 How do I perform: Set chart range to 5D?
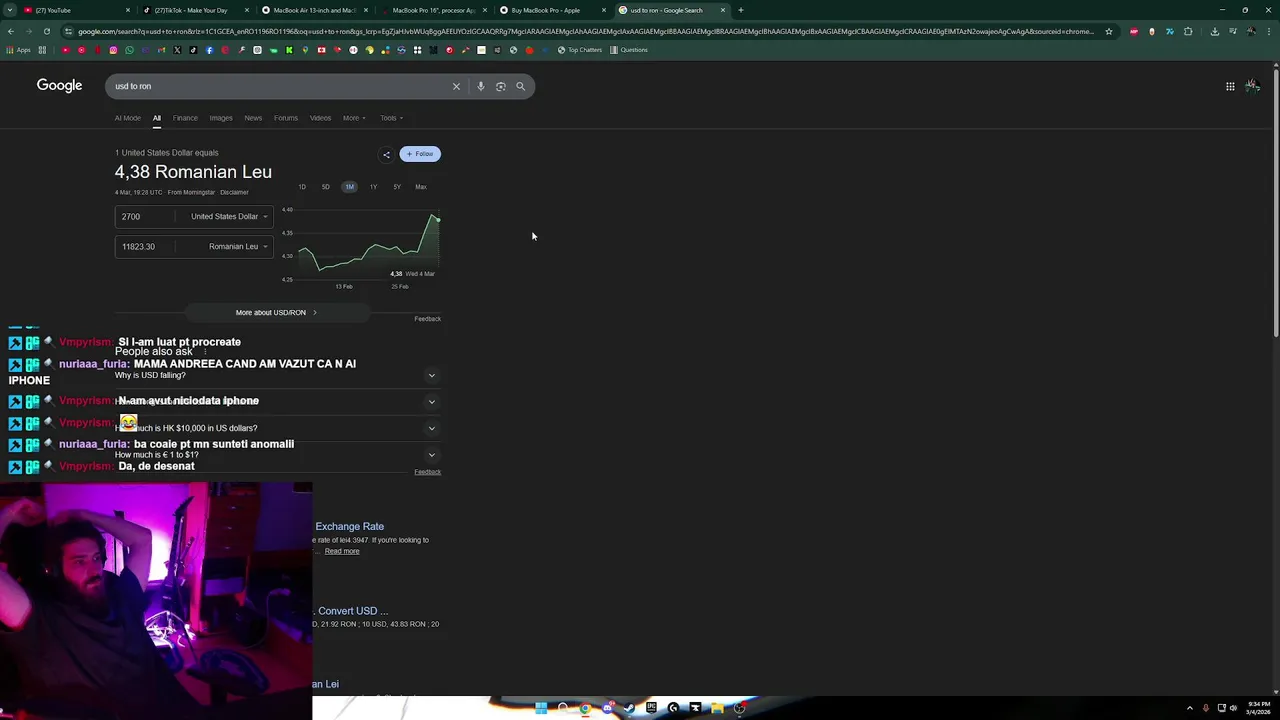click(325, 187)
